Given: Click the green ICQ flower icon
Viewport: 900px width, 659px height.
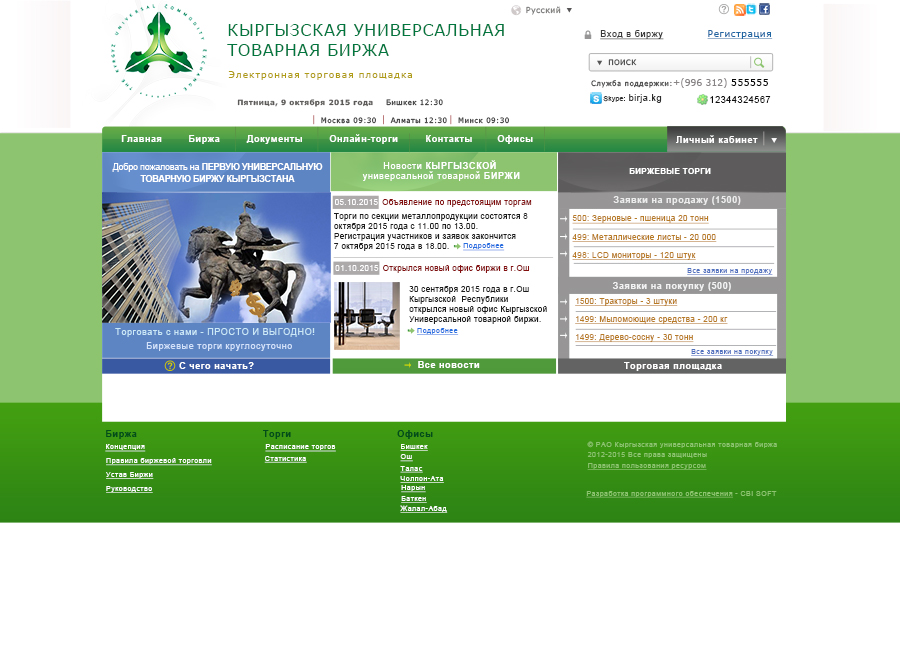Looking at the screenshot, I should 702,100.
